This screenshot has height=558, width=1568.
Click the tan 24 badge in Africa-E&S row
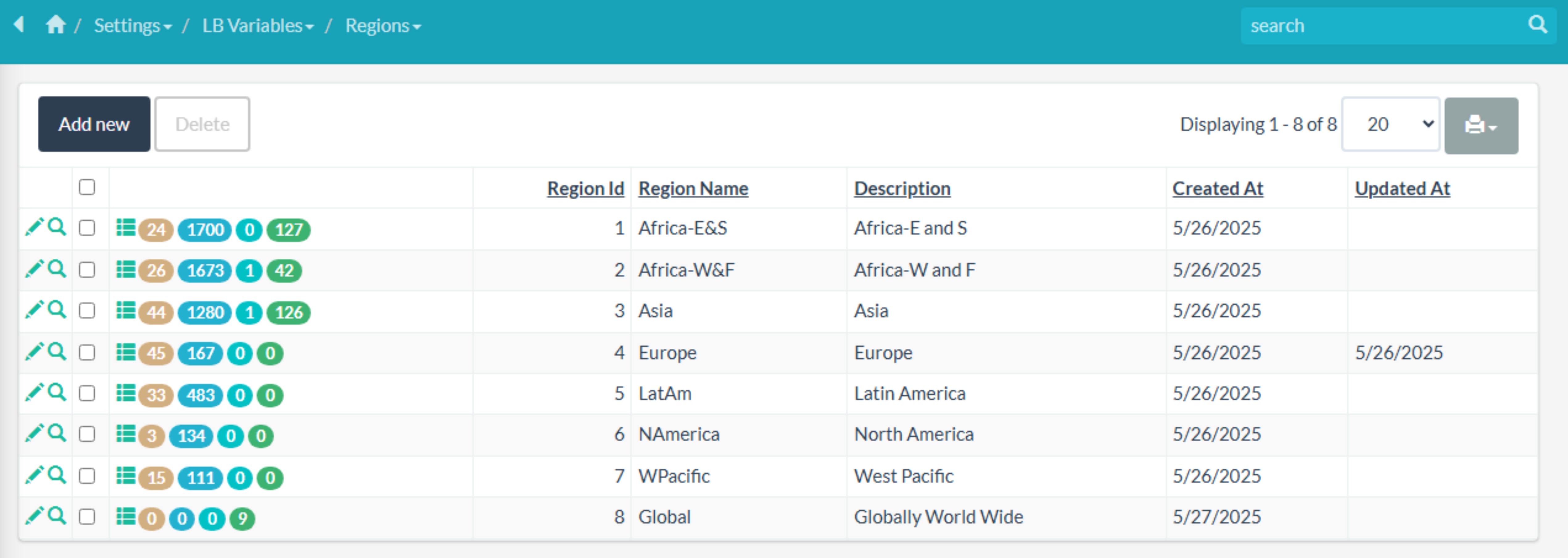[156, 230]
